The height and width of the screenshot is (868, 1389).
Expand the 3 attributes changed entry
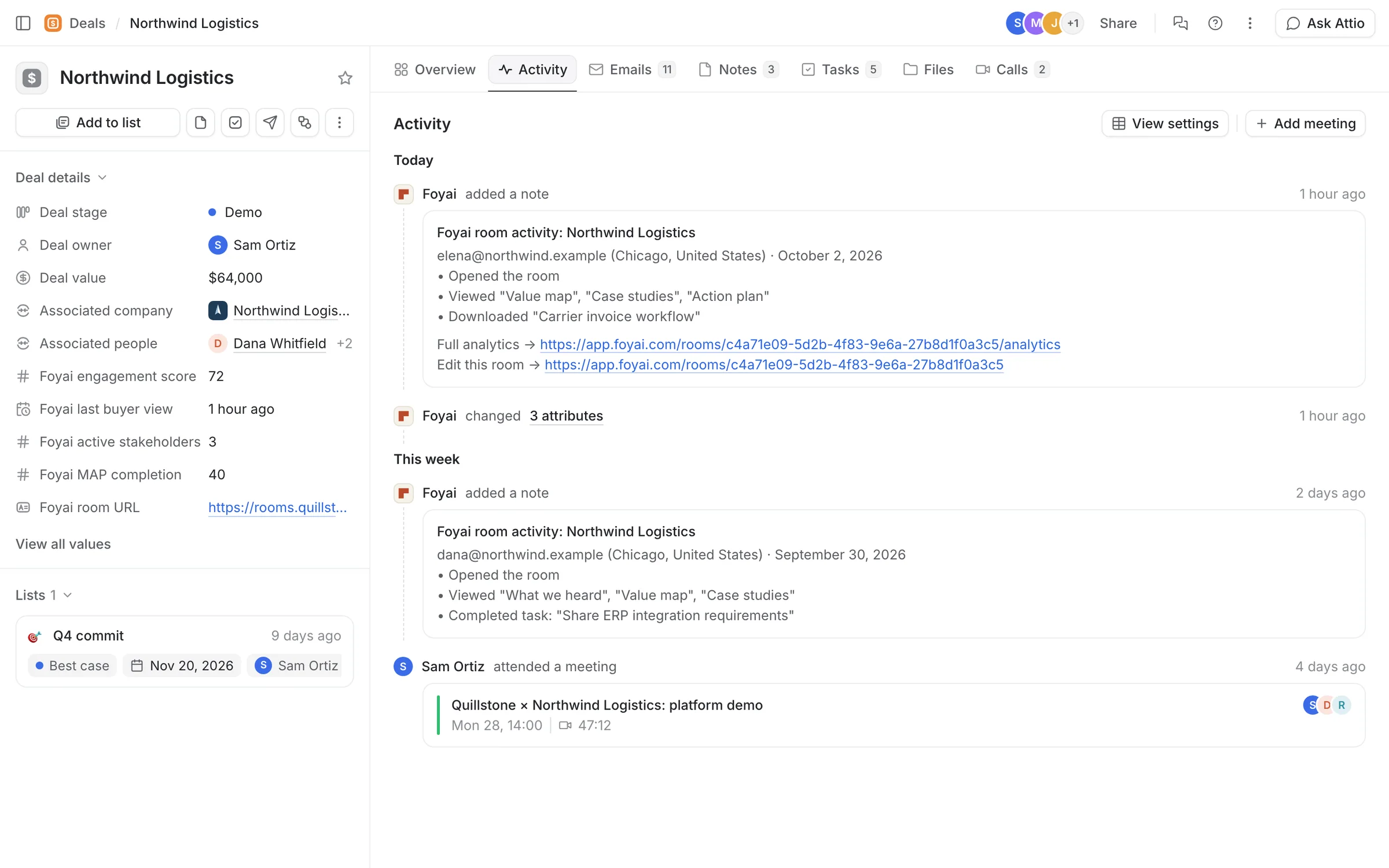[566, 416]
